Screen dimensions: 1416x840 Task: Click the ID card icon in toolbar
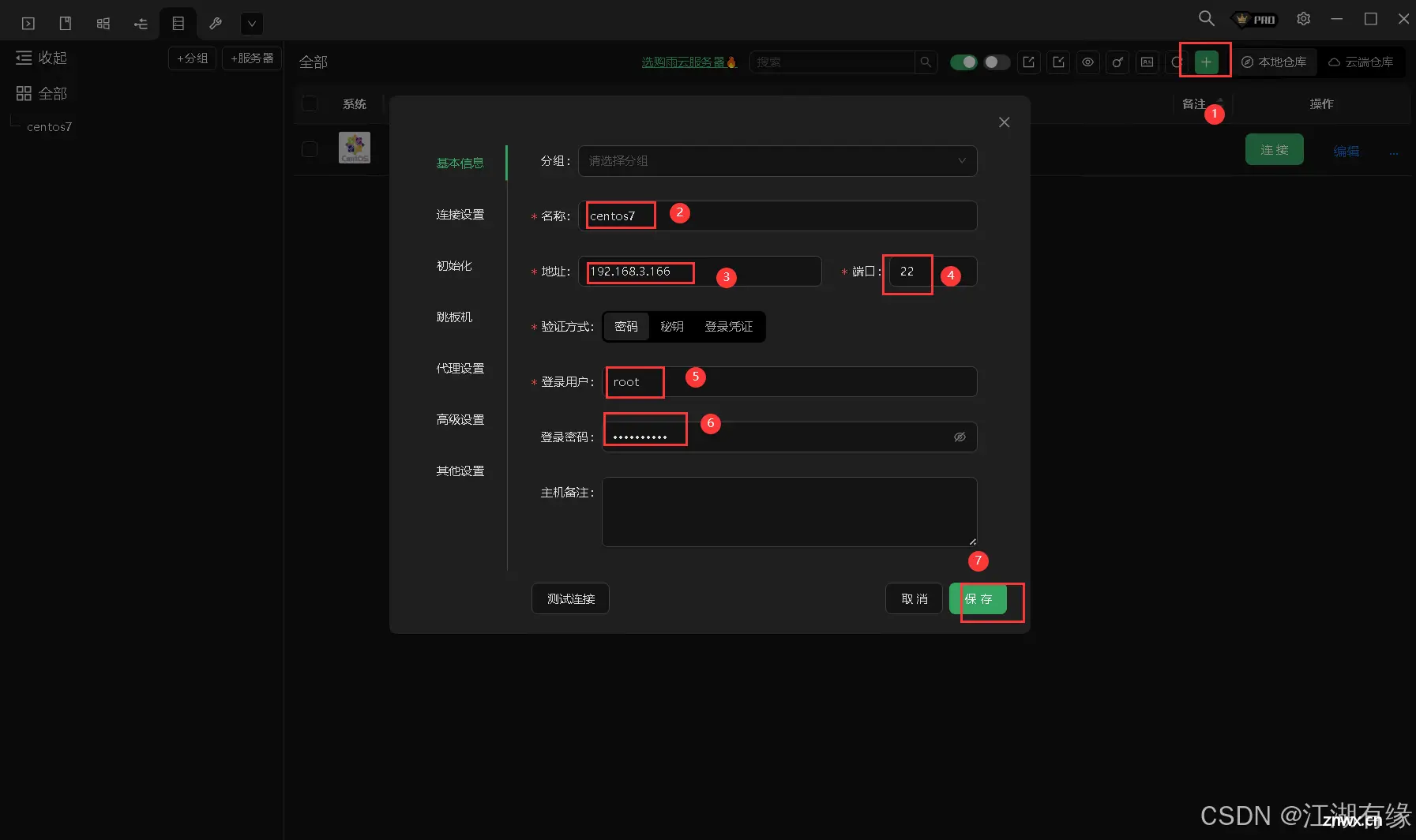coord(1147,62)
